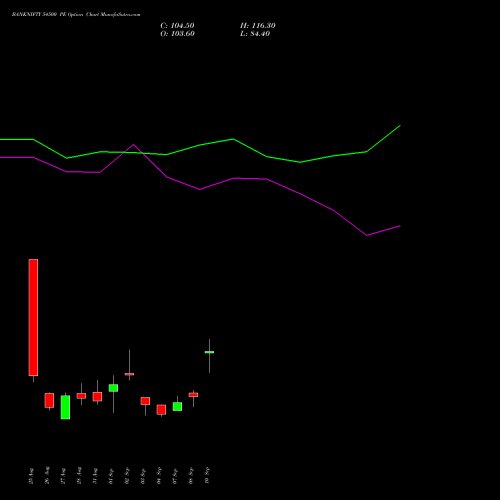The height and width of the screenshot is (500, 500).
Task: Click the green 07 Sep candlestick
Action: coord(177,406)
